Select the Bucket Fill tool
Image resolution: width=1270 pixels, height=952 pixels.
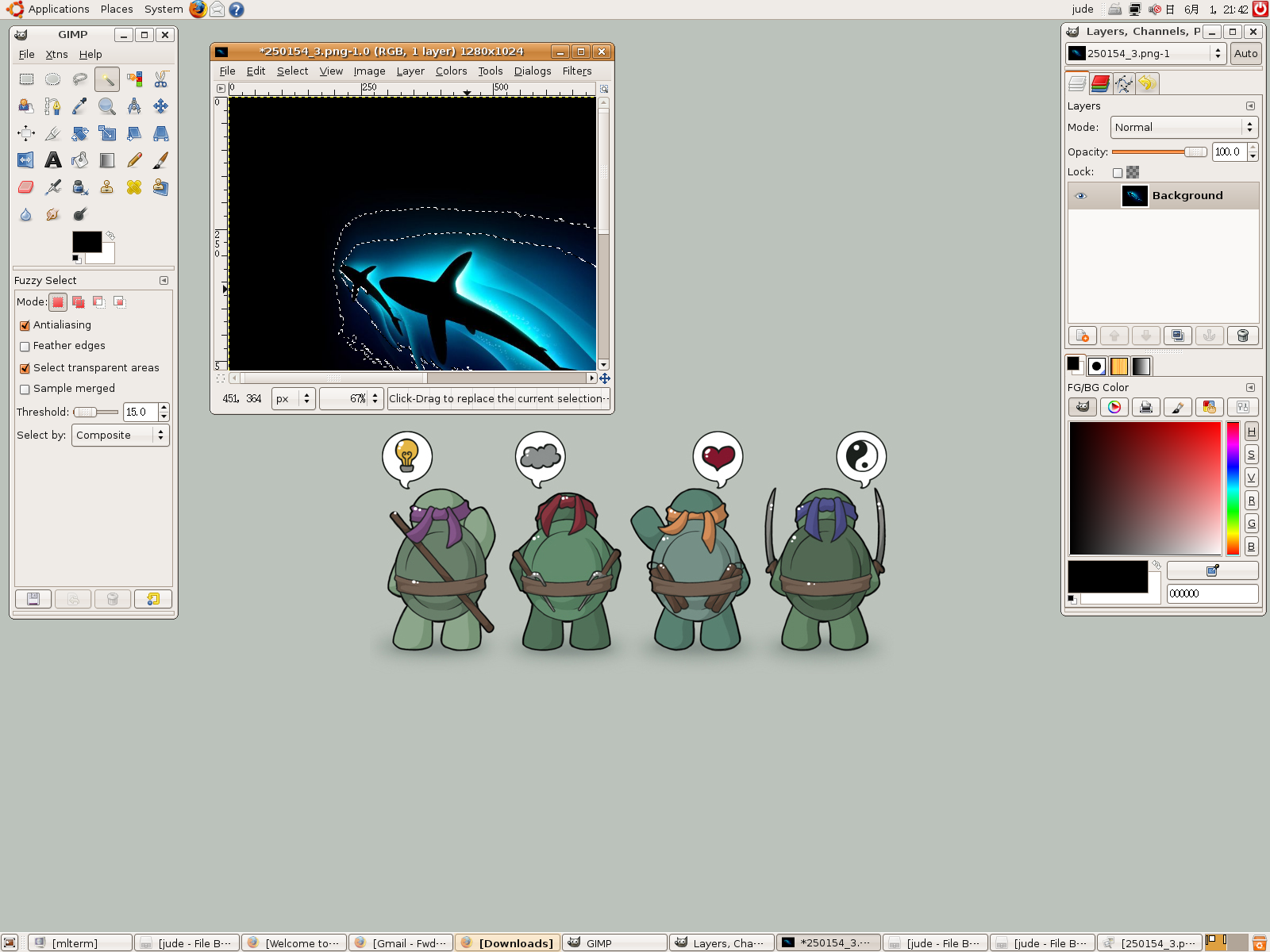point(80,160)
